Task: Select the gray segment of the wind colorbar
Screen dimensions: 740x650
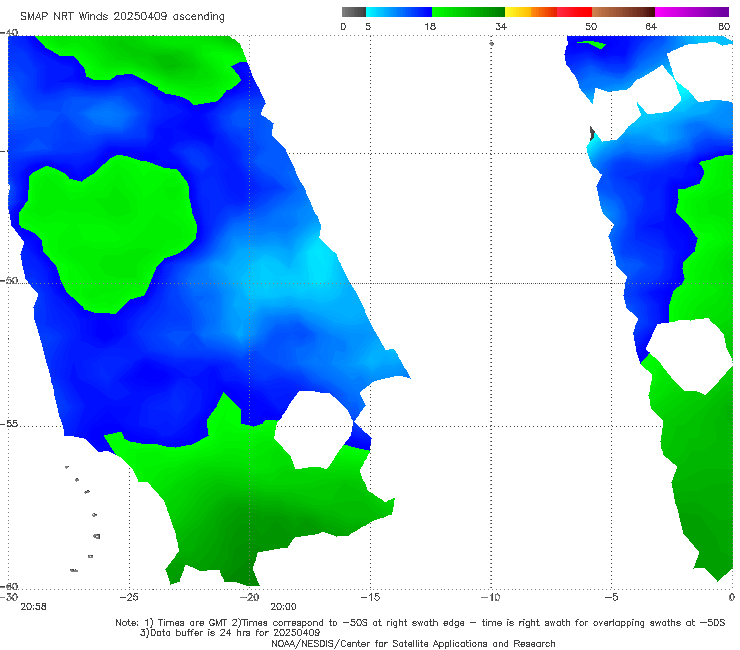Action: (354, 12)
